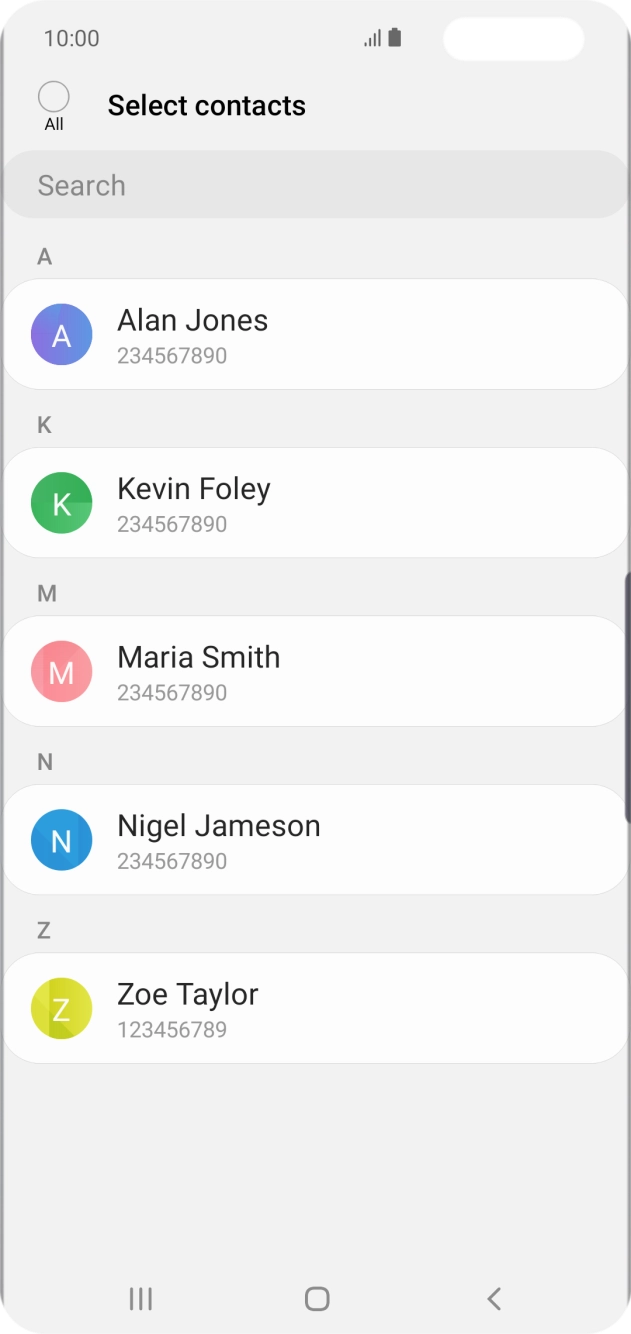Tap Zoe Taylor's yellow avatar icon
The height and width of the screenshot is (1334, 631).
coord(62,1009)
